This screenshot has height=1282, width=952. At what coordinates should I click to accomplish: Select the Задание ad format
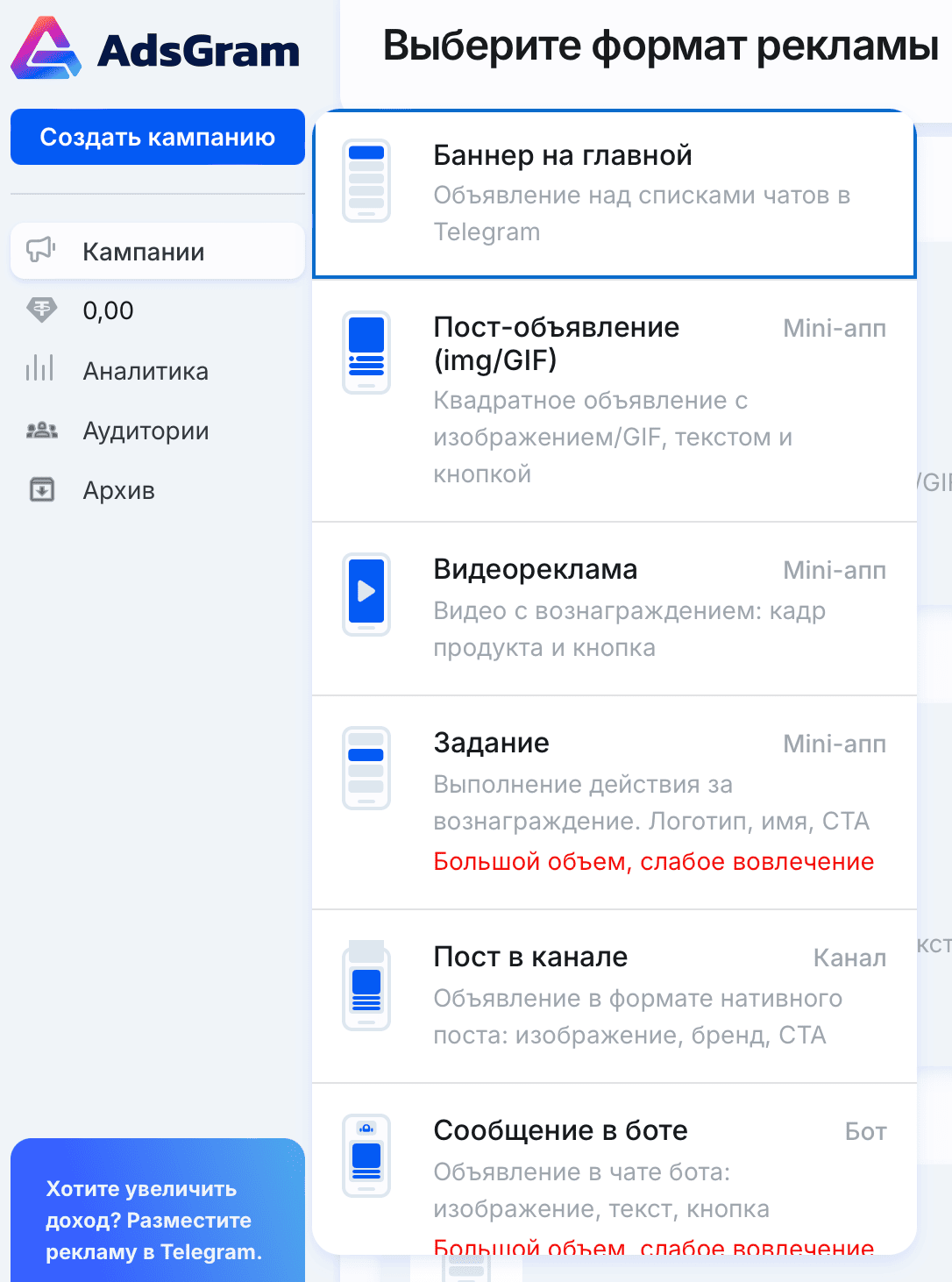(x=614, y=801)
